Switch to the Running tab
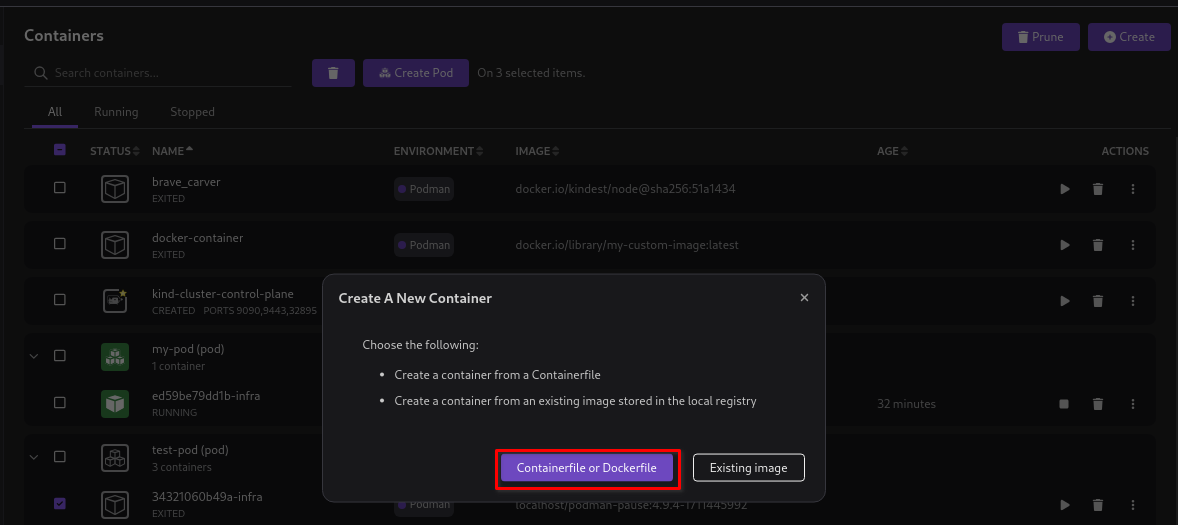The height and width of the screenshot is (525, 1178). point(116,112)
